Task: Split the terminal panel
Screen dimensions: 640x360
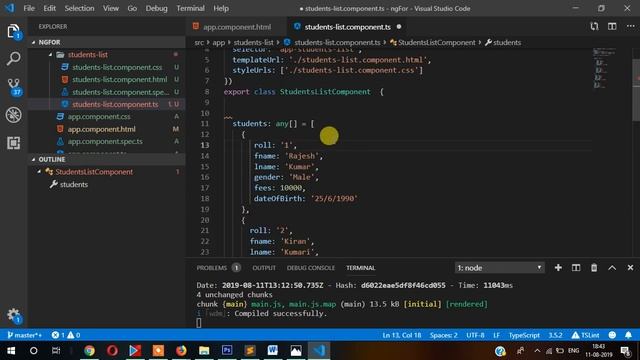Action: click(576, 268)
